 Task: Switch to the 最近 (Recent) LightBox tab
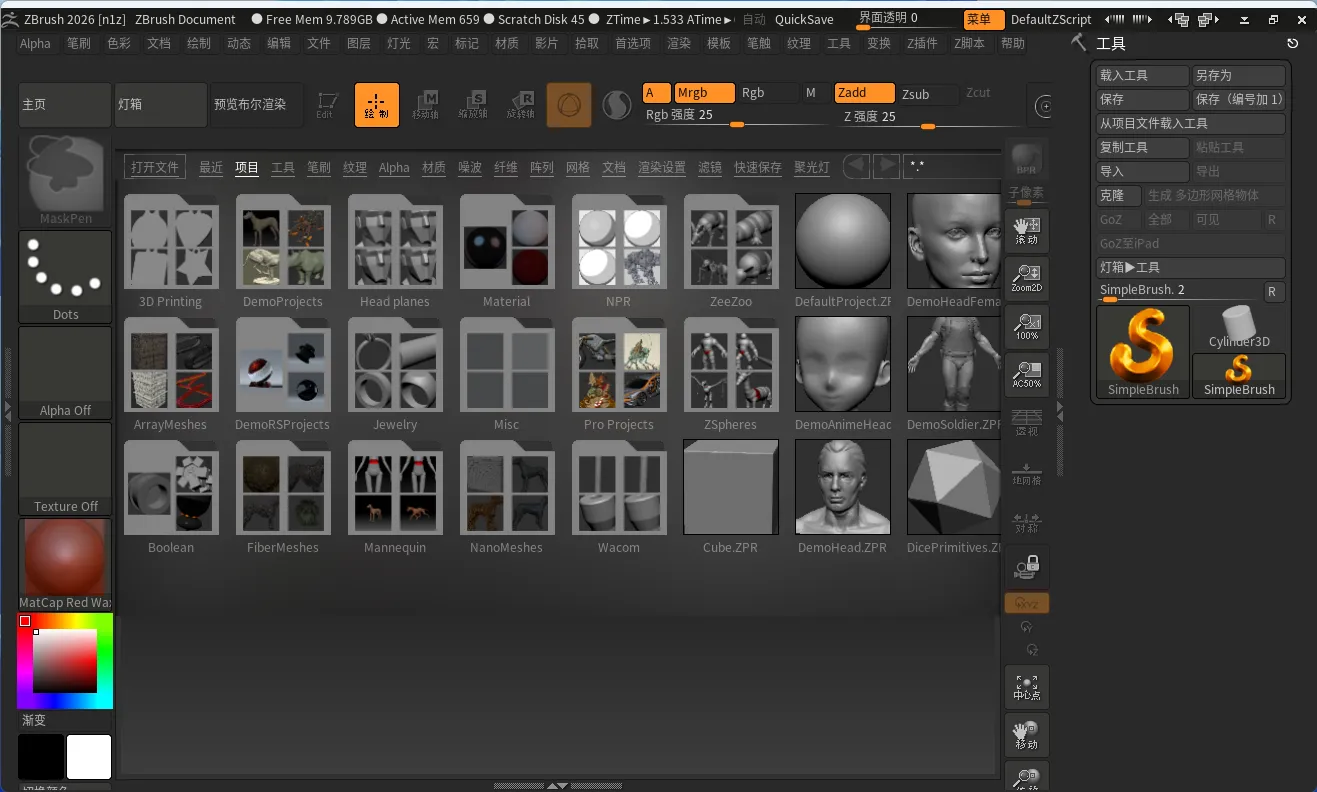coord(211,167)
